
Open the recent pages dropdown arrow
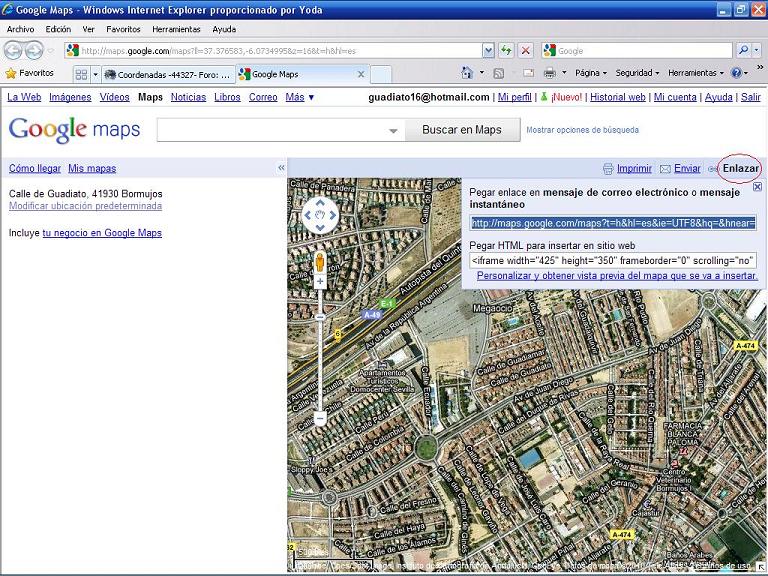click(50, 50)
